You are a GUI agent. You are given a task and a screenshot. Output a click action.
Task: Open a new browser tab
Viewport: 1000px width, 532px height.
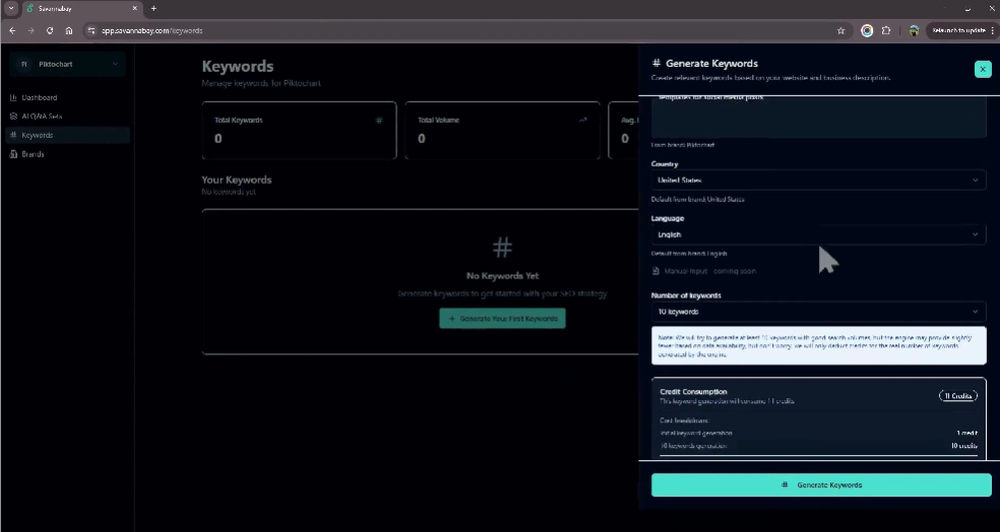pyautogui.click(x=154, y=8)
